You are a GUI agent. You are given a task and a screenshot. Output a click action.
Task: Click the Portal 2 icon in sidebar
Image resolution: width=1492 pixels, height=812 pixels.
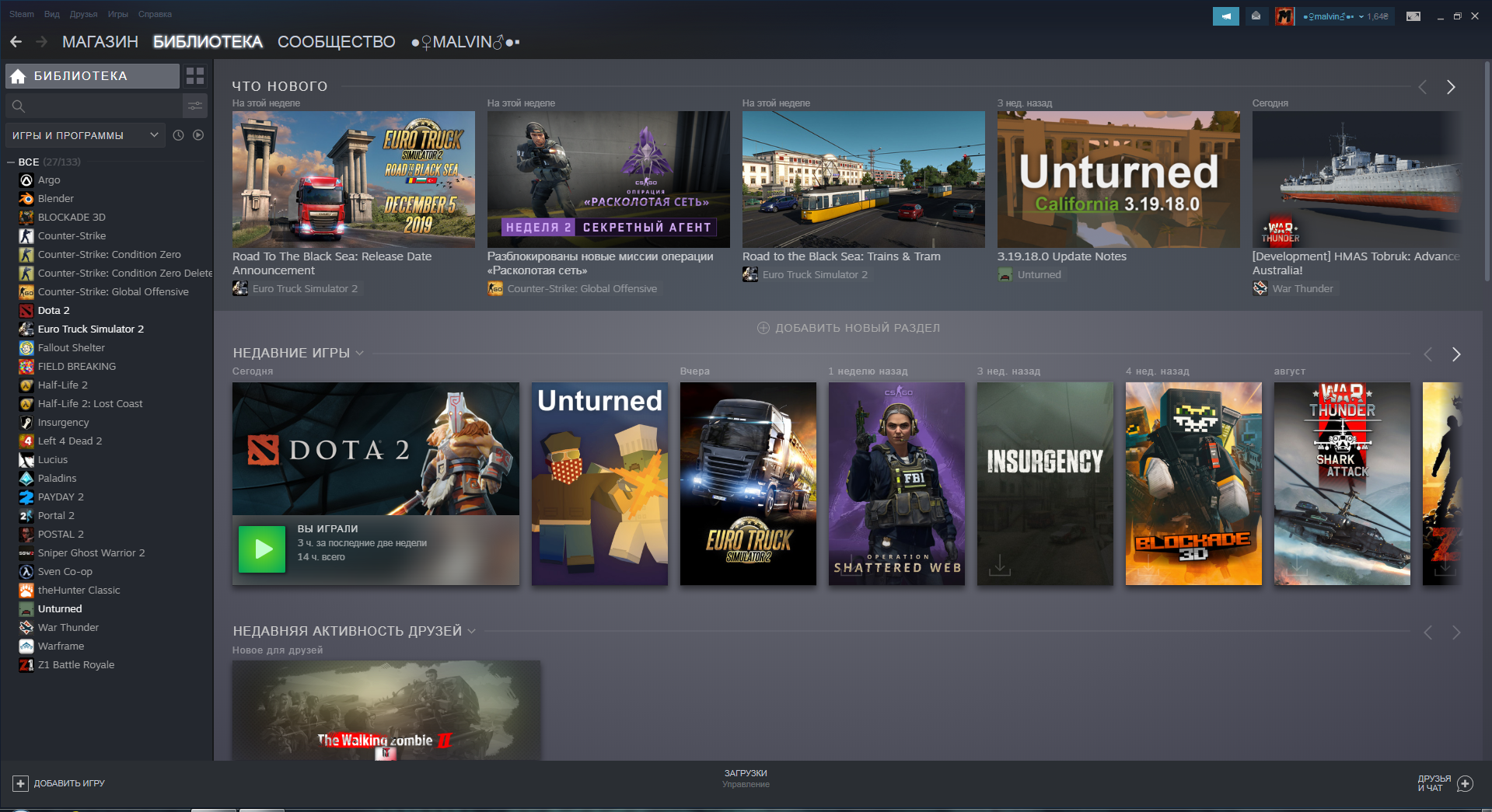click(x=26, y=516)
